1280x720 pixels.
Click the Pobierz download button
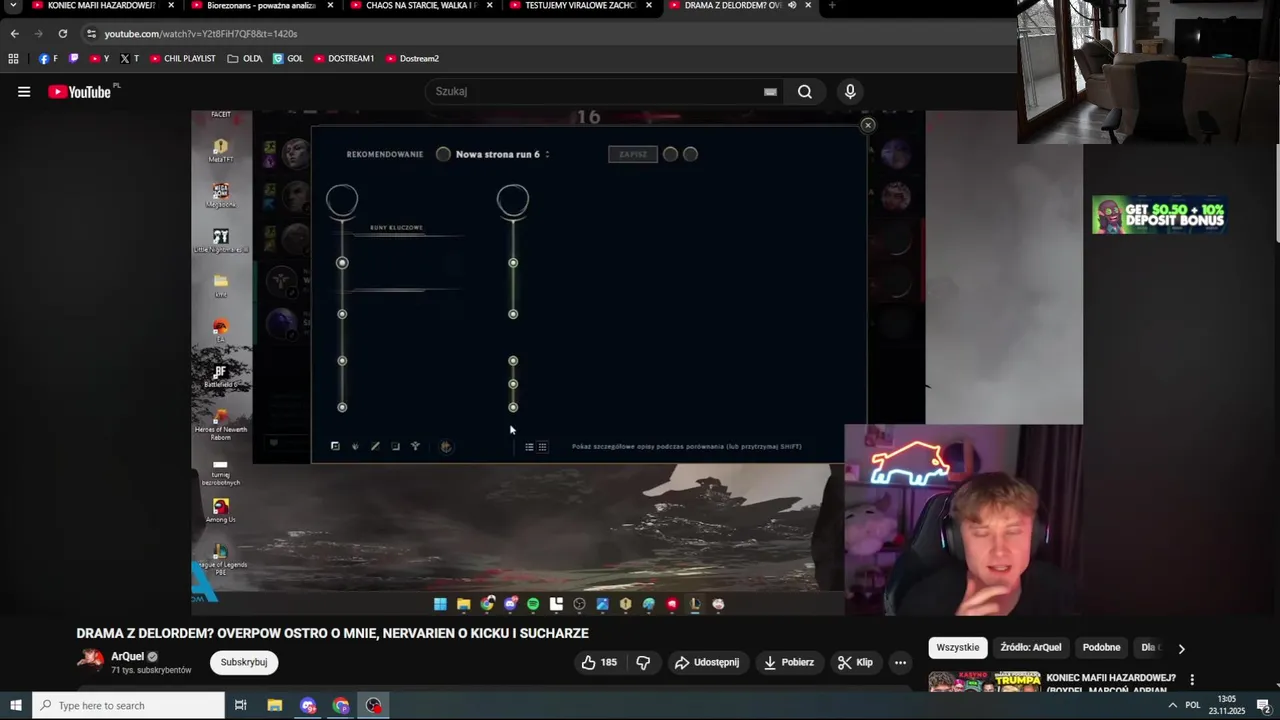(x=789, y=662)
